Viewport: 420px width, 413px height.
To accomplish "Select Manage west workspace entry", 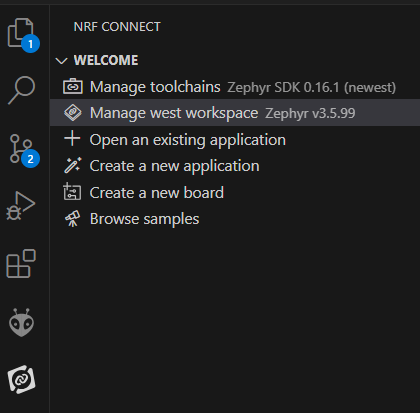I will [x=235, y=113].
